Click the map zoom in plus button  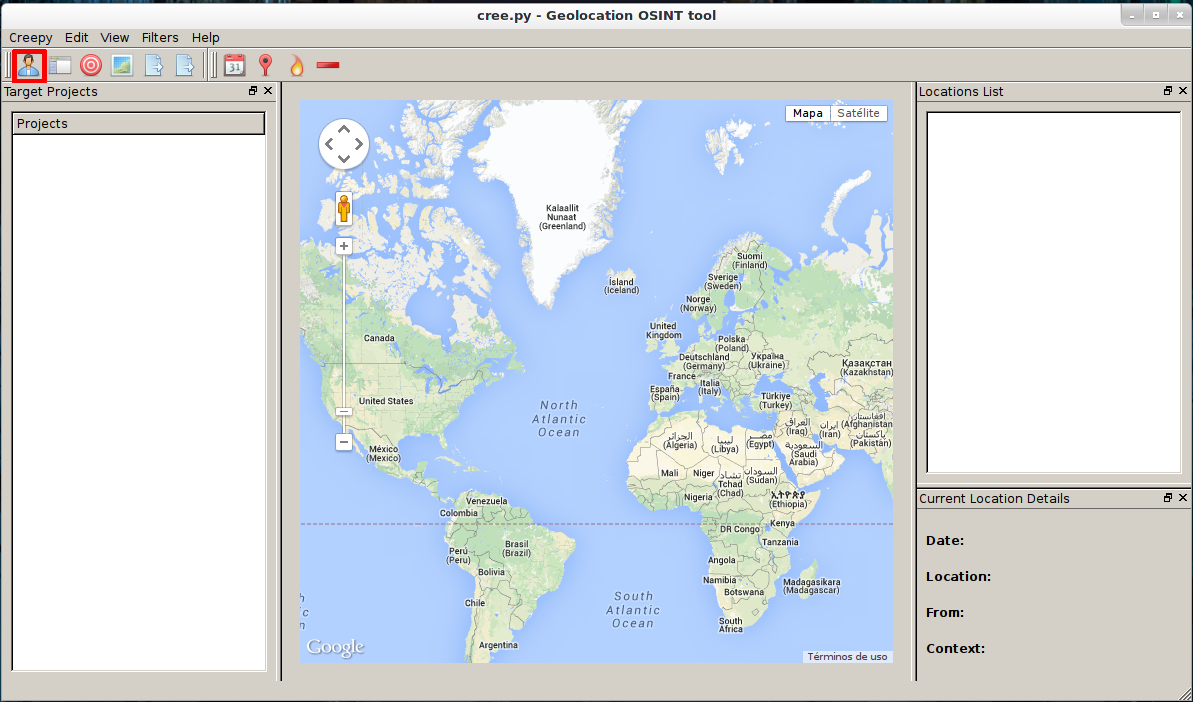pos(344,246)
